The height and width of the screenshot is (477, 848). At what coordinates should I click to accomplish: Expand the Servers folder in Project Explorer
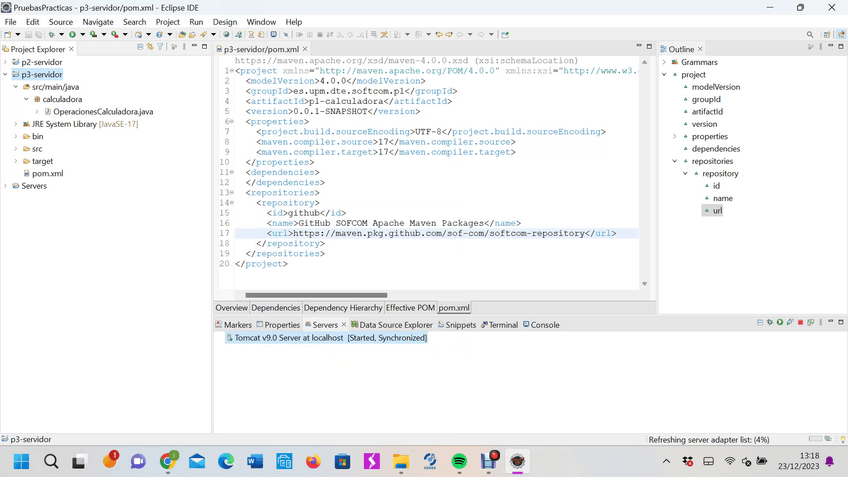5,186
